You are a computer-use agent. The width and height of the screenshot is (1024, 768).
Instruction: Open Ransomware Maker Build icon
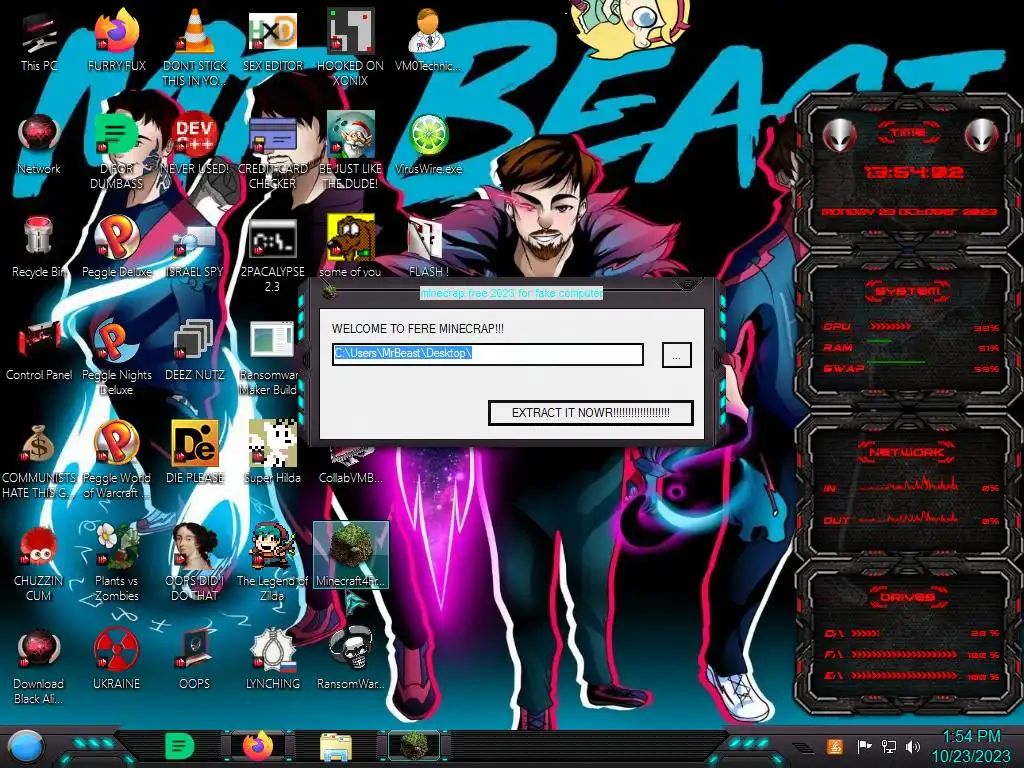point(271,358)
